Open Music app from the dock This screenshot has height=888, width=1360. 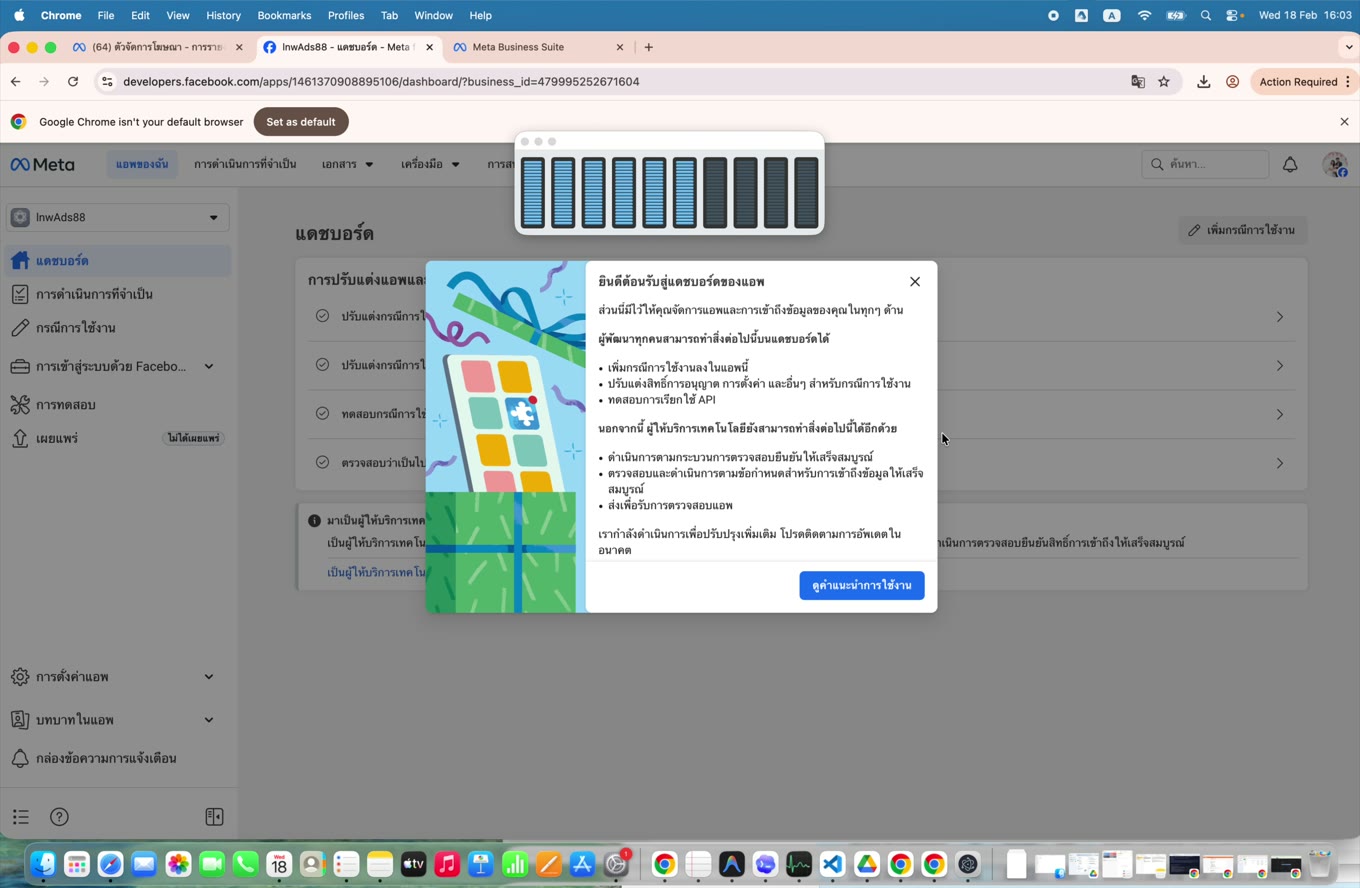coord(447,864)
